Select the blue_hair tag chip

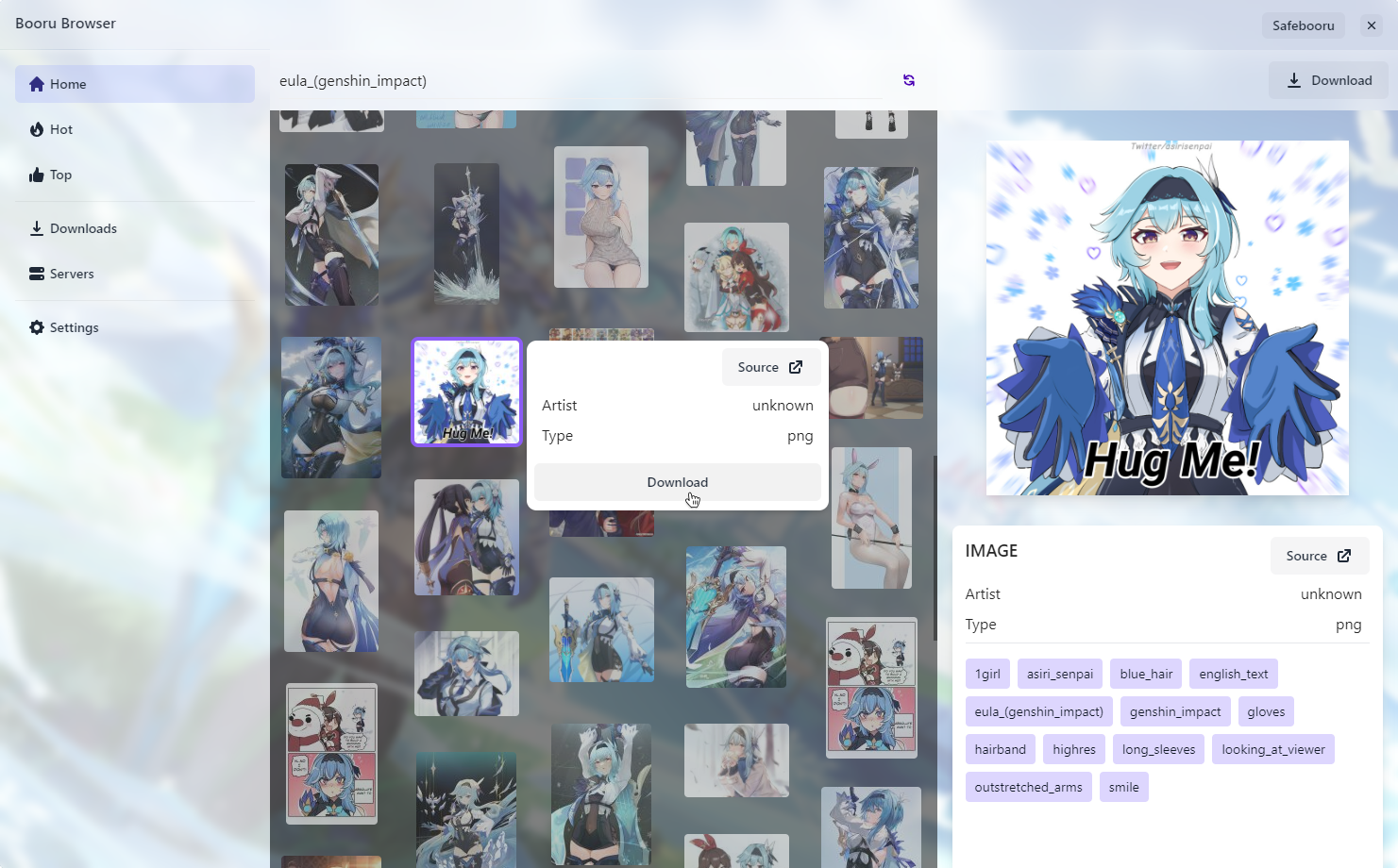coord(1145,674)
